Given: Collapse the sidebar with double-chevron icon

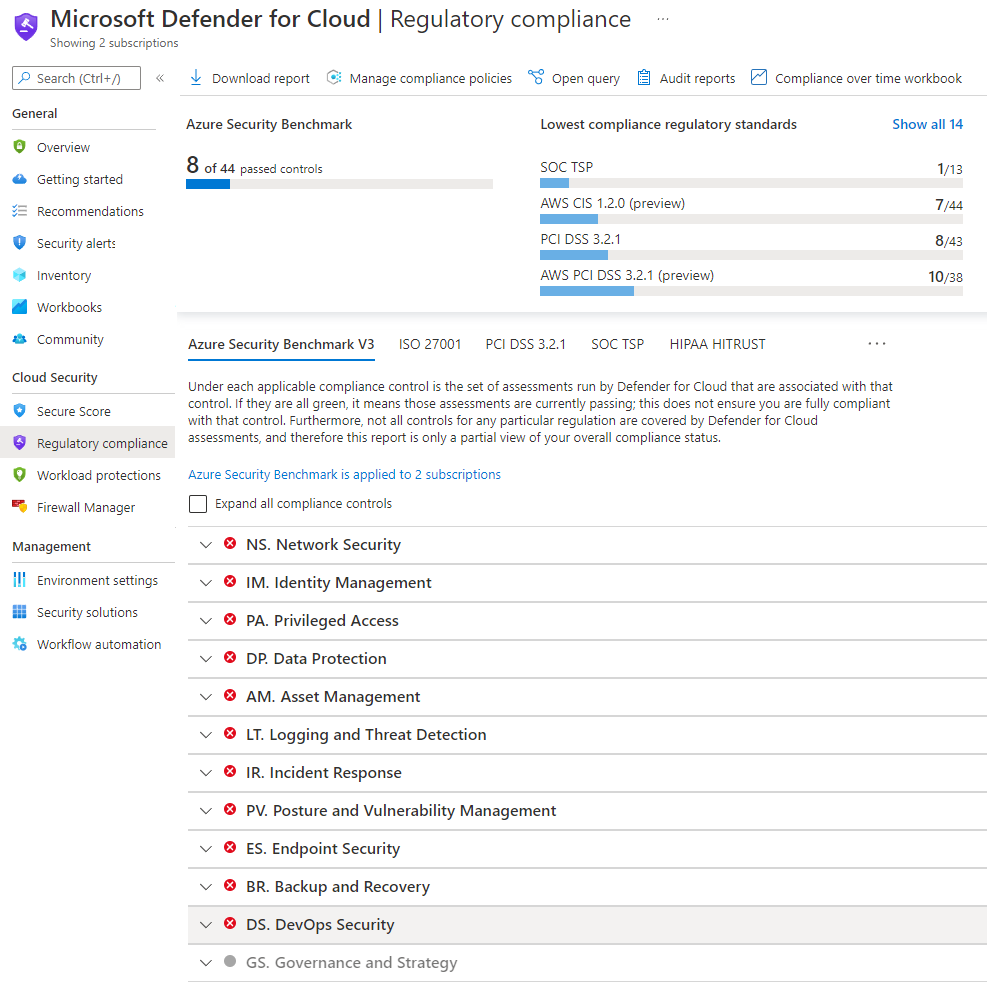Looking at the screenshot, I should (160, 78).
